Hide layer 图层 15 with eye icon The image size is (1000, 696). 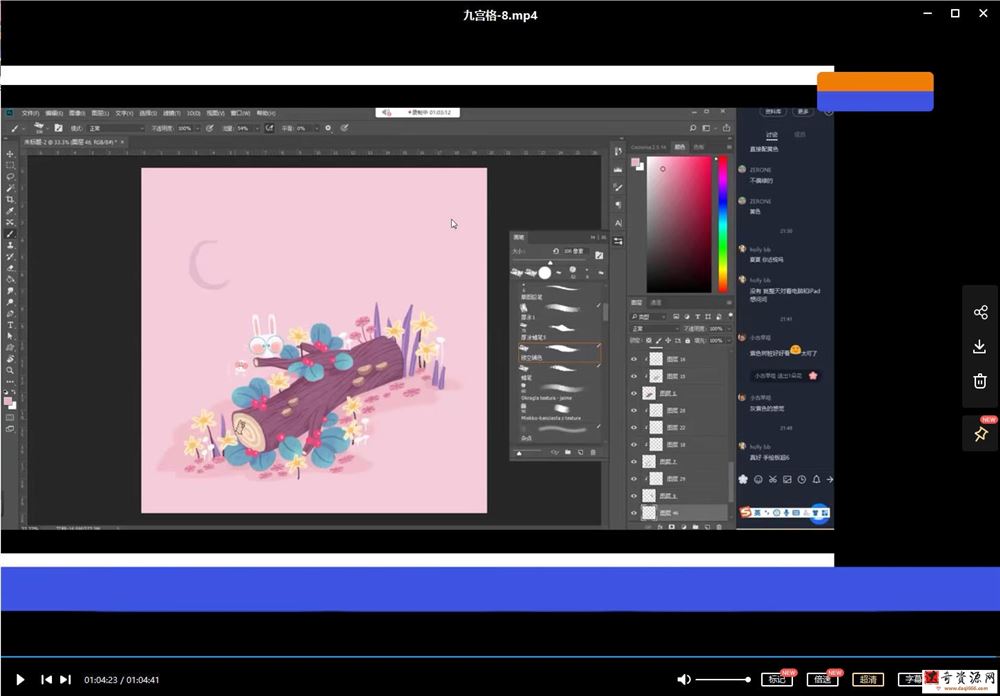[x=634, y=376]
